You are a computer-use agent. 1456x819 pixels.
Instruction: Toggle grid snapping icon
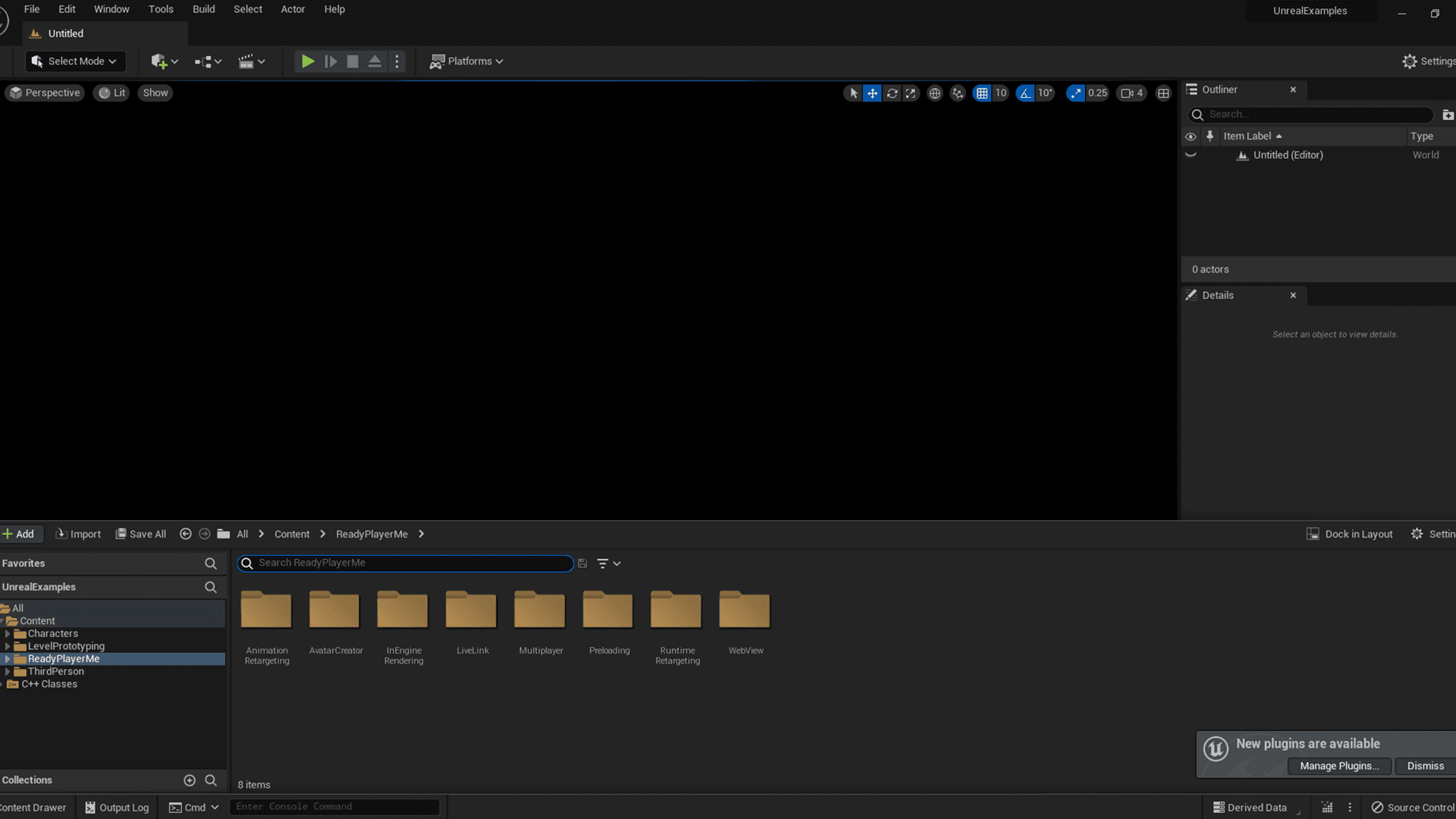point(982,93)
